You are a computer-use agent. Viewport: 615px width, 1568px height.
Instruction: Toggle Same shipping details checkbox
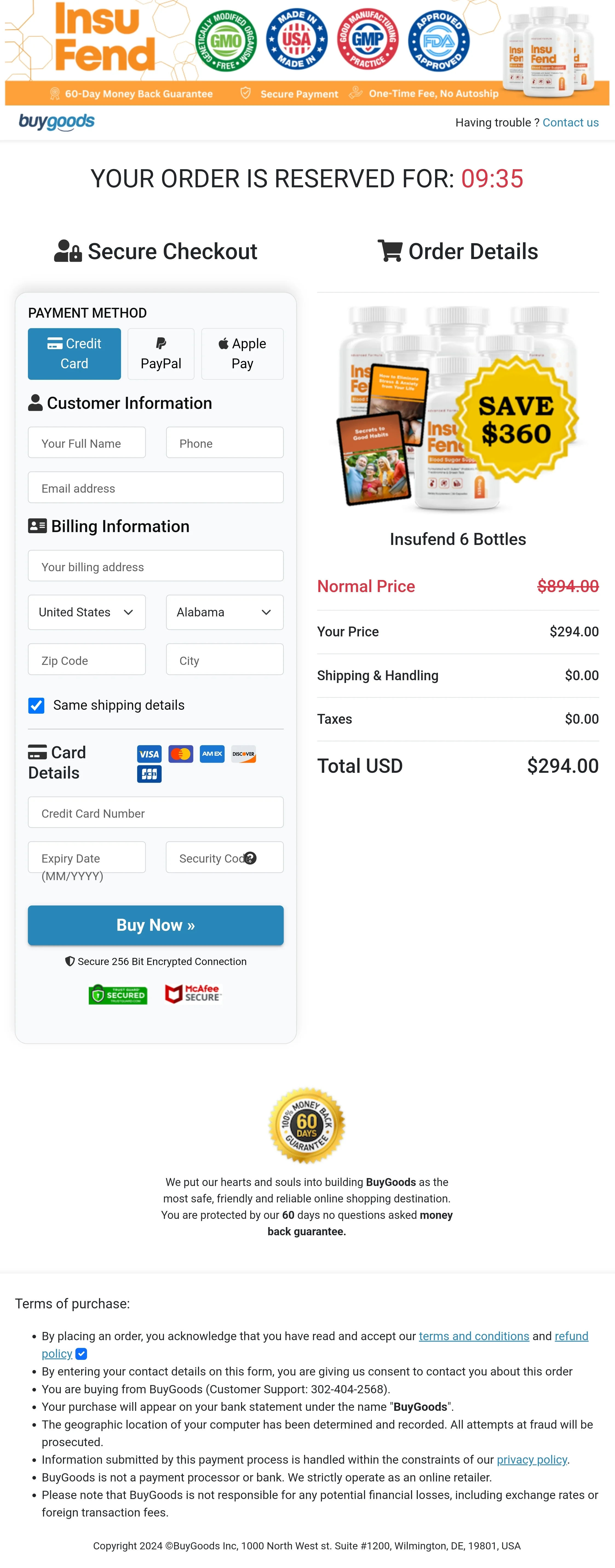pos(36,705)
